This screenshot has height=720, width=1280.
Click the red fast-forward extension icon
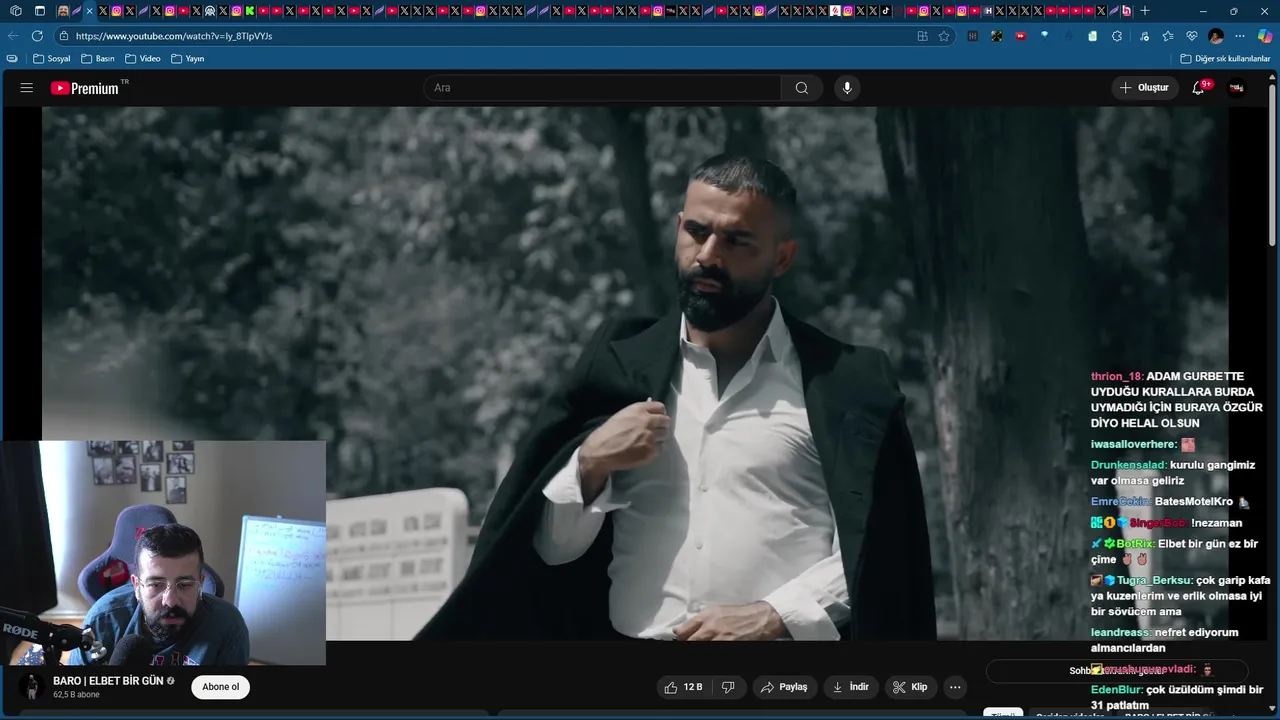(1020, 36)
